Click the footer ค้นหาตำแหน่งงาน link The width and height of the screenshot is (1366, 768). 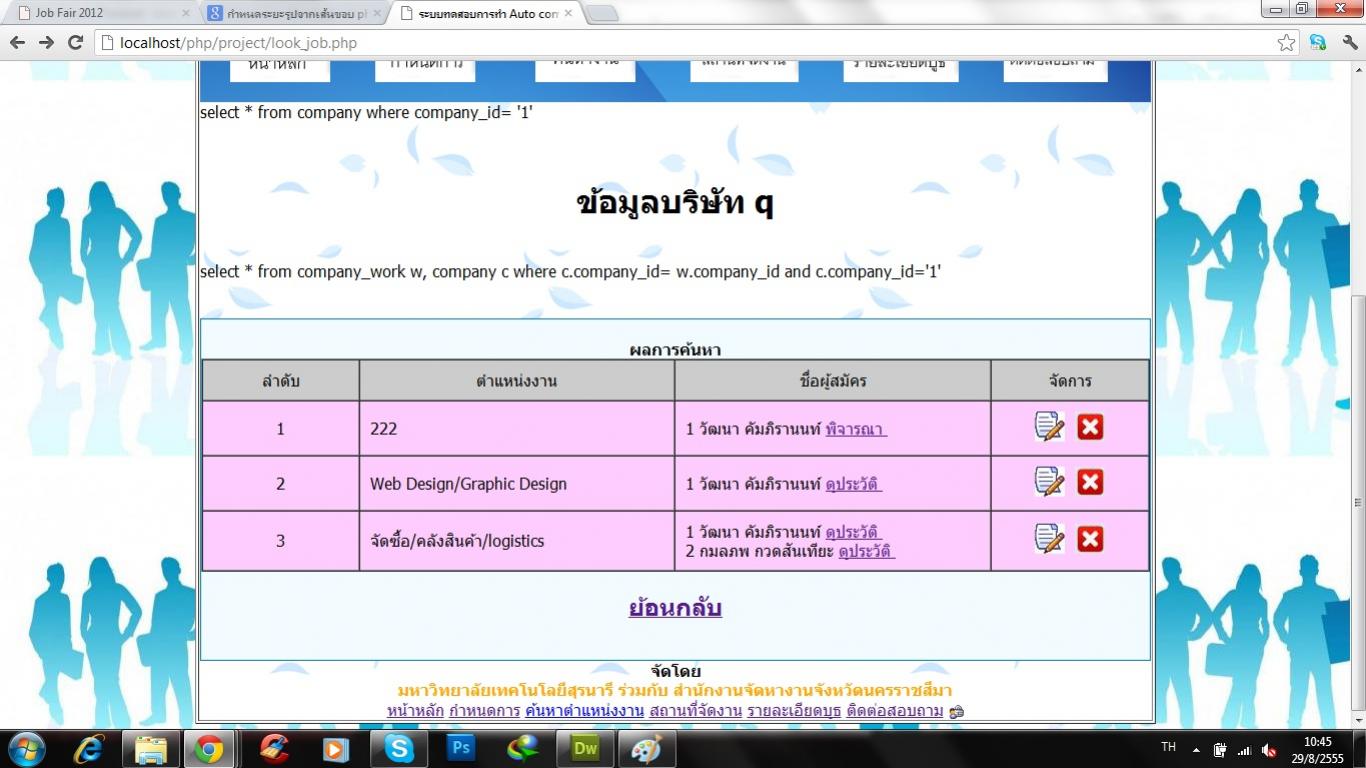pos(584,711)
